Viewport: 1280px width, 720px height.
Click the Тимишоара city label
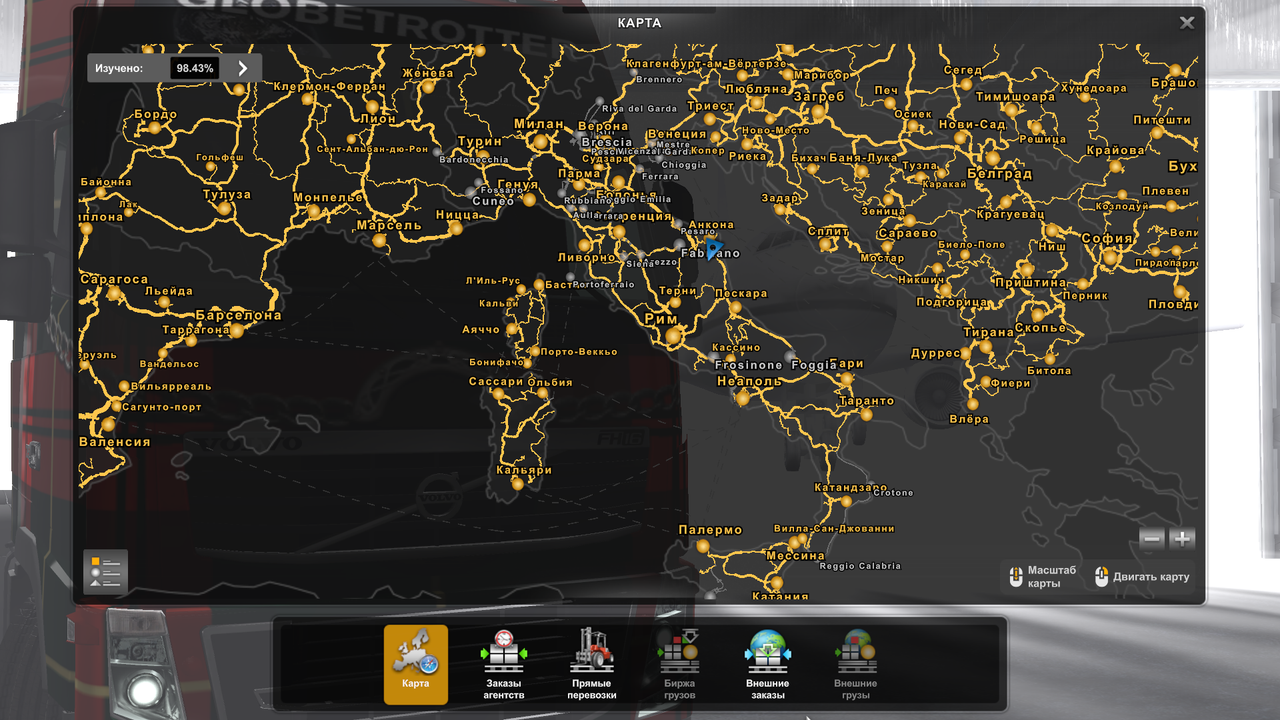(x=1015, y=97)
